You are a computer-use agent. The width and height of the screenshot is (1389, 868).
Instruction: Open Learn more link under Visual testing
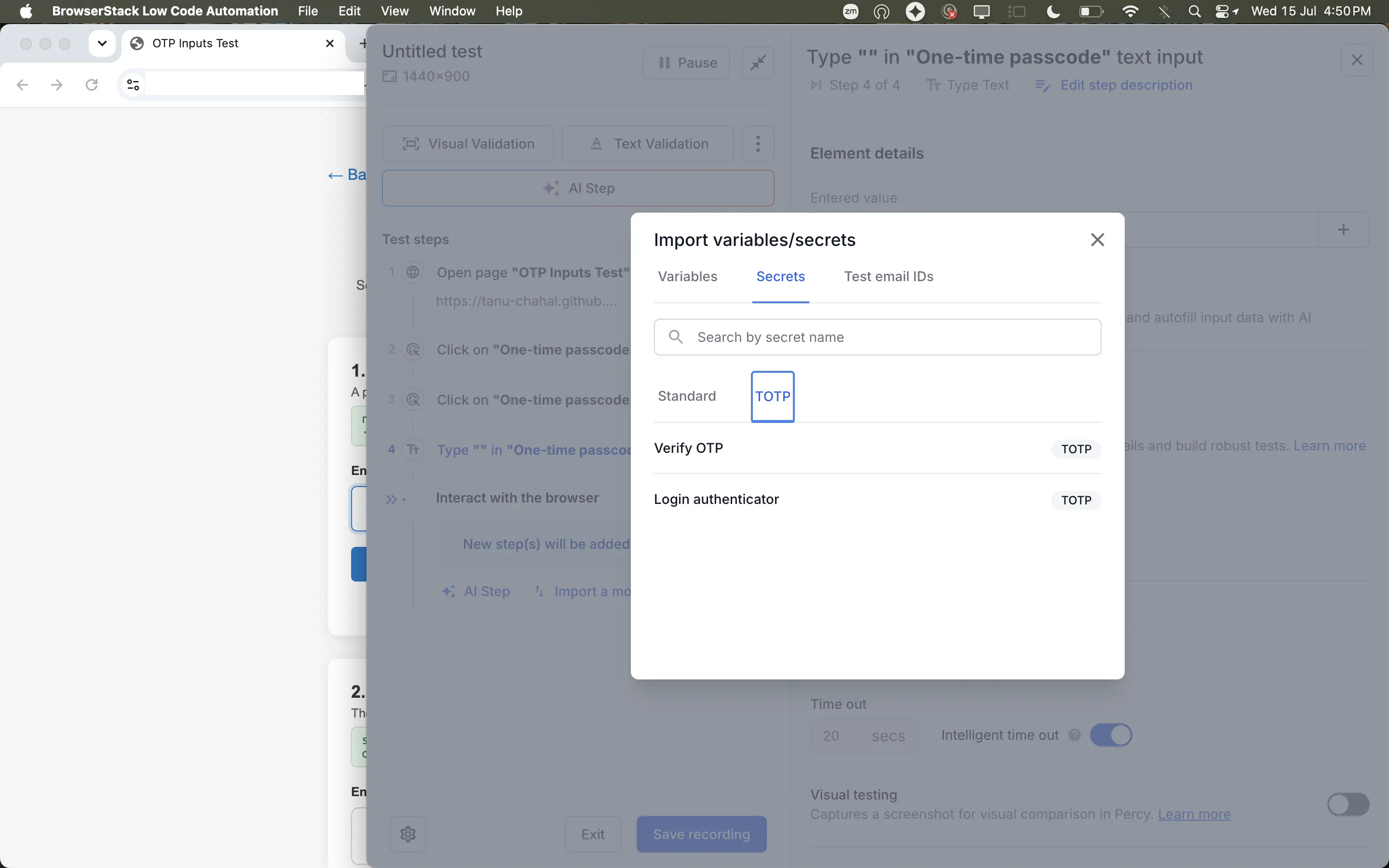pyautogui.click(x=1194, y=814)
